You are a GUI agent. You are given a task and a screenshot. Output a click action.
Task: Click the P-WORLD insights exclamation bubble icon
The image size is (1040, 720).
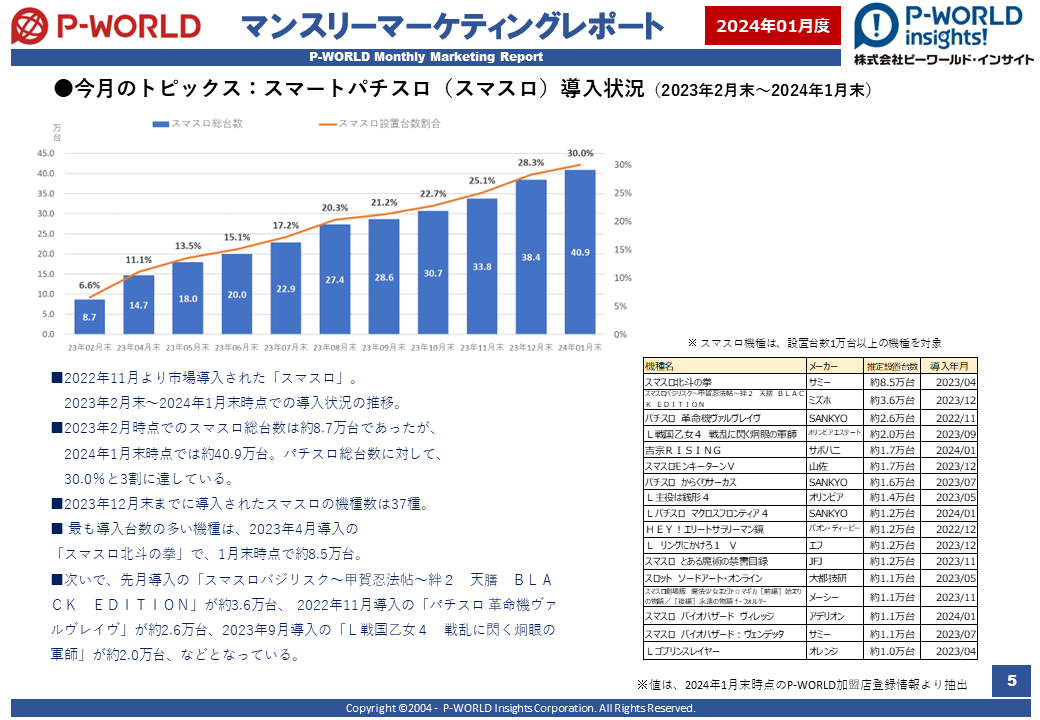click(876, 26)
